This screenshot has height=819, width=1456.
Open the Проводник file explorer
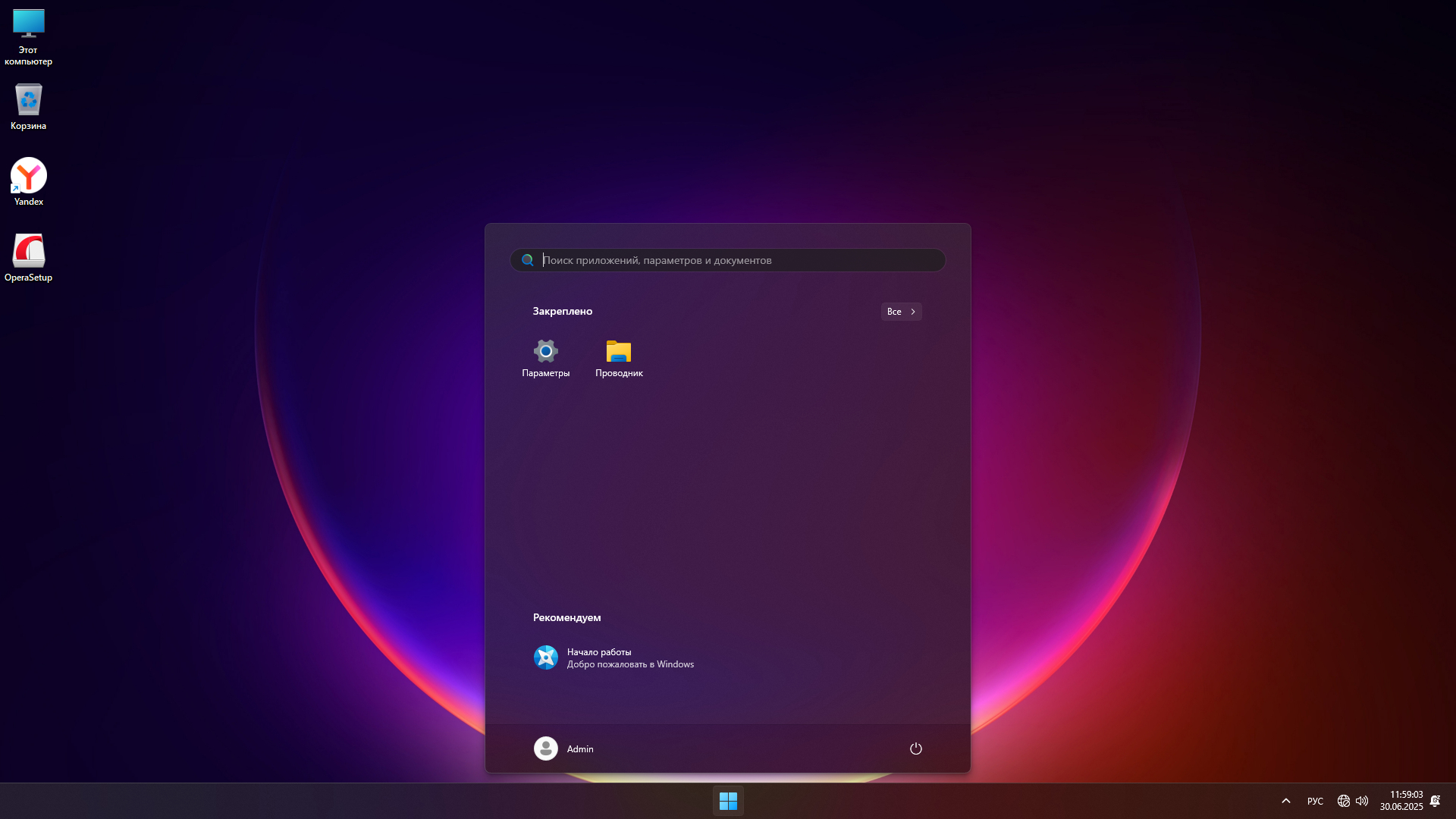(619, 352)
